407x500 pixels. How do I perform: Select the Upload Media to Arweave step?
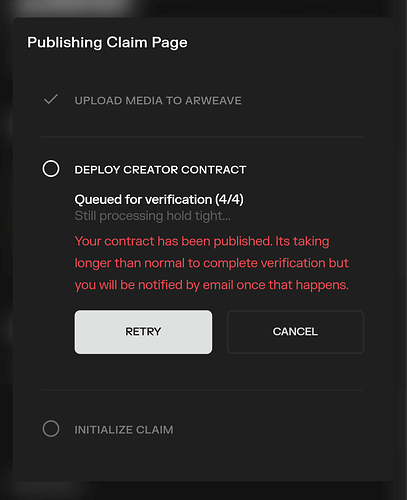tap(158, 101)
